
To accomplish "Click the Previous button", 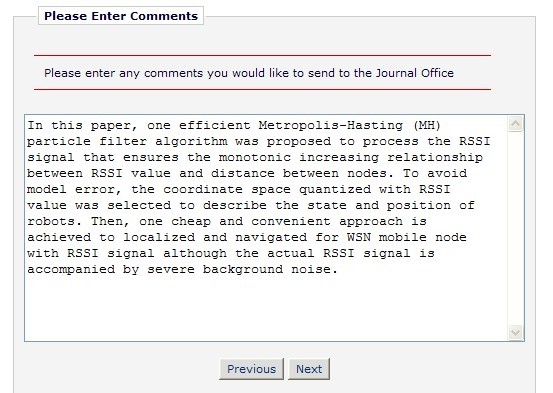I will [x=251, y=369].
